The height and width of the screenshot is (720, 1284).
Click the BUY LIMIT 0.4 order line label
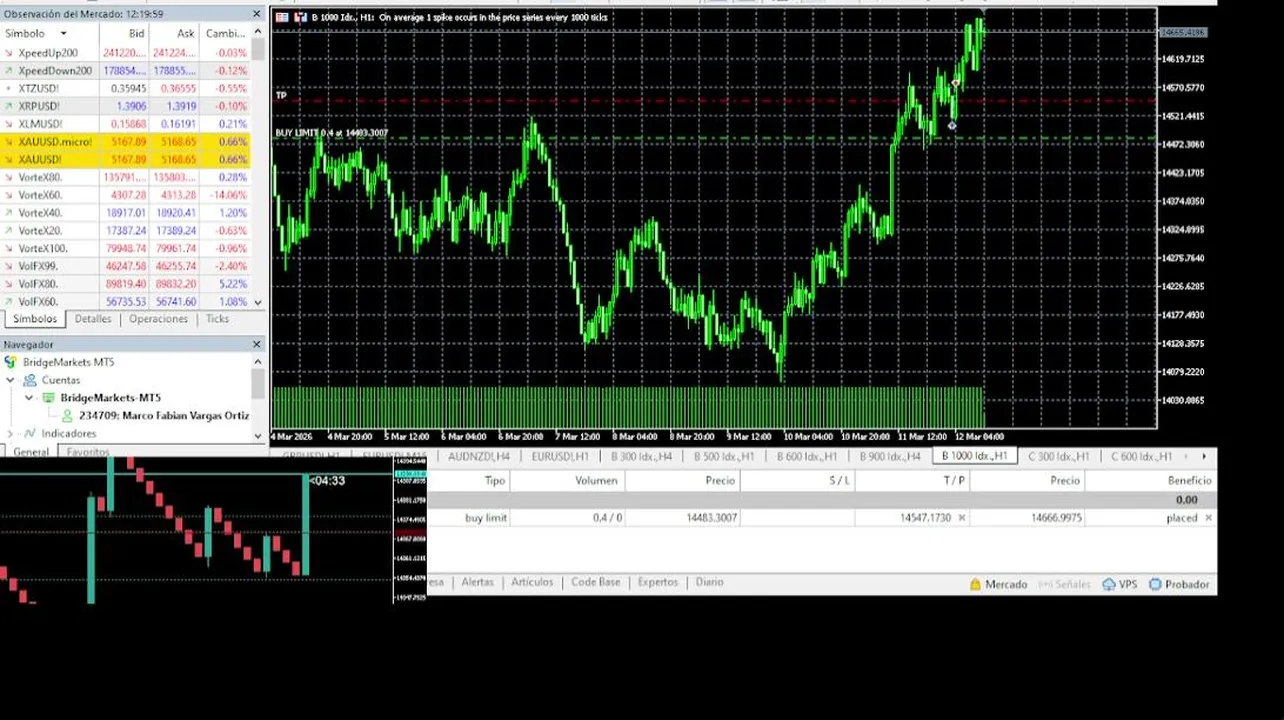tap(331, 133)
